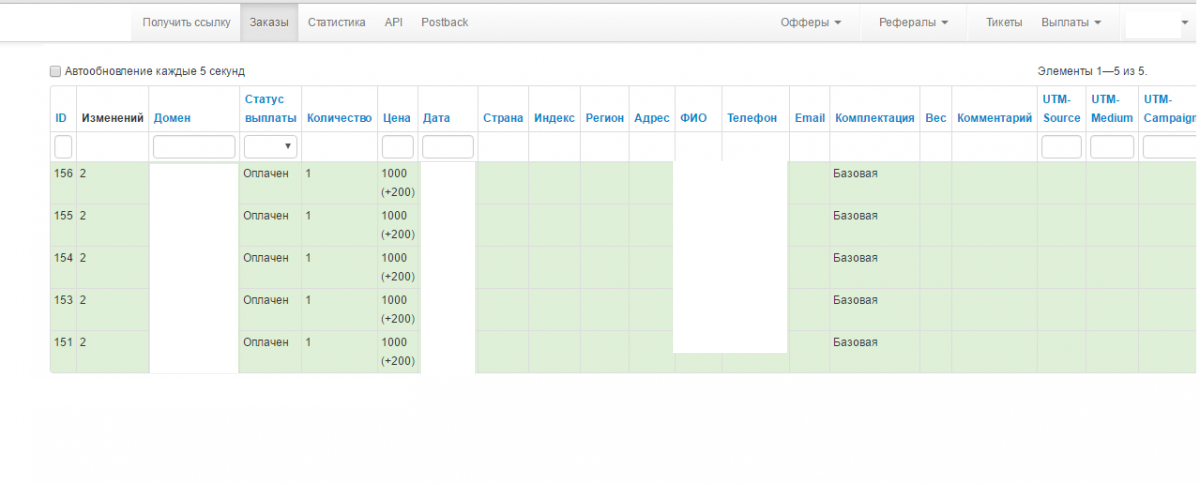Open the Офферы dropdown menu
Image resolution: width=1200 pixels, height=484 pixels.
(810, 22)
